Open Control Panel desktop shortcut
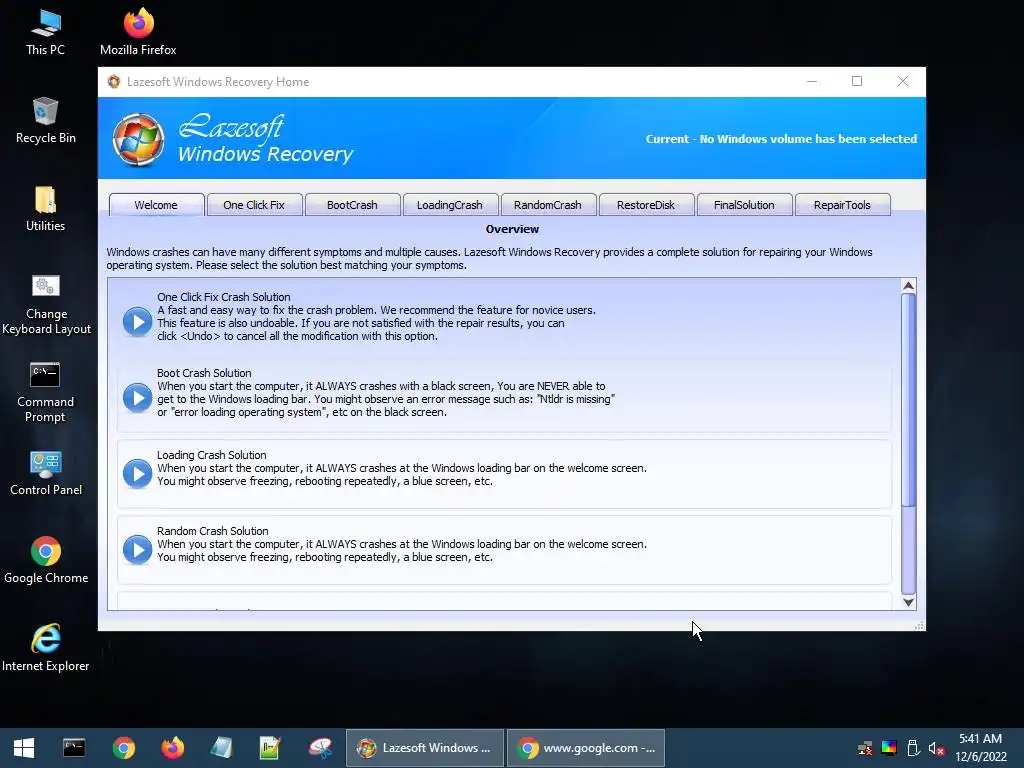 click(x=46, y=473)
